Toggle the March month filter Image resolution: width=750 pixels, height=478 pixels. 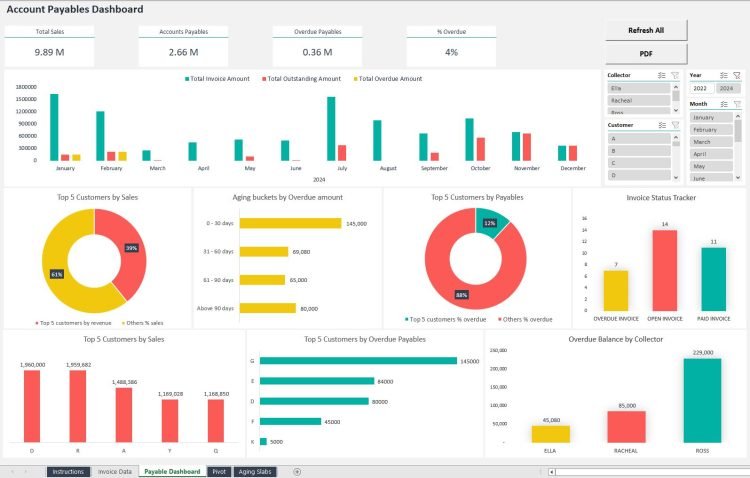point(712,142)
